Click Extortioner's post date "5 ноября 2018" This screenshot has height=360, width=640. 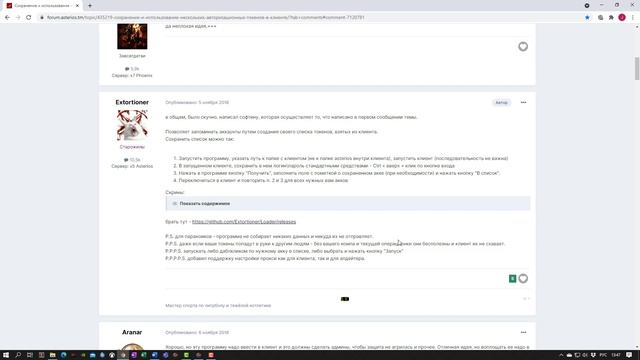213,102
